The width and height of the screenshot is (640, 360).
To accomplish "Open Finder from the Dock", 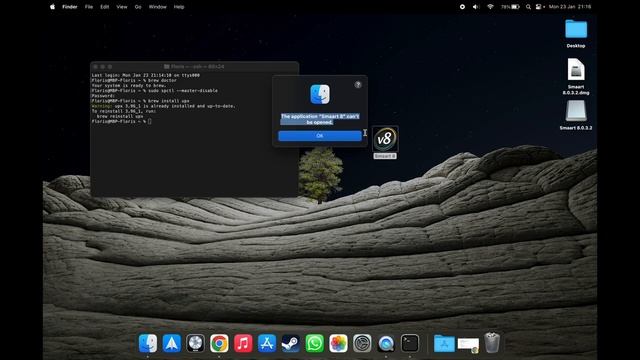I will (x=148, y=343).
